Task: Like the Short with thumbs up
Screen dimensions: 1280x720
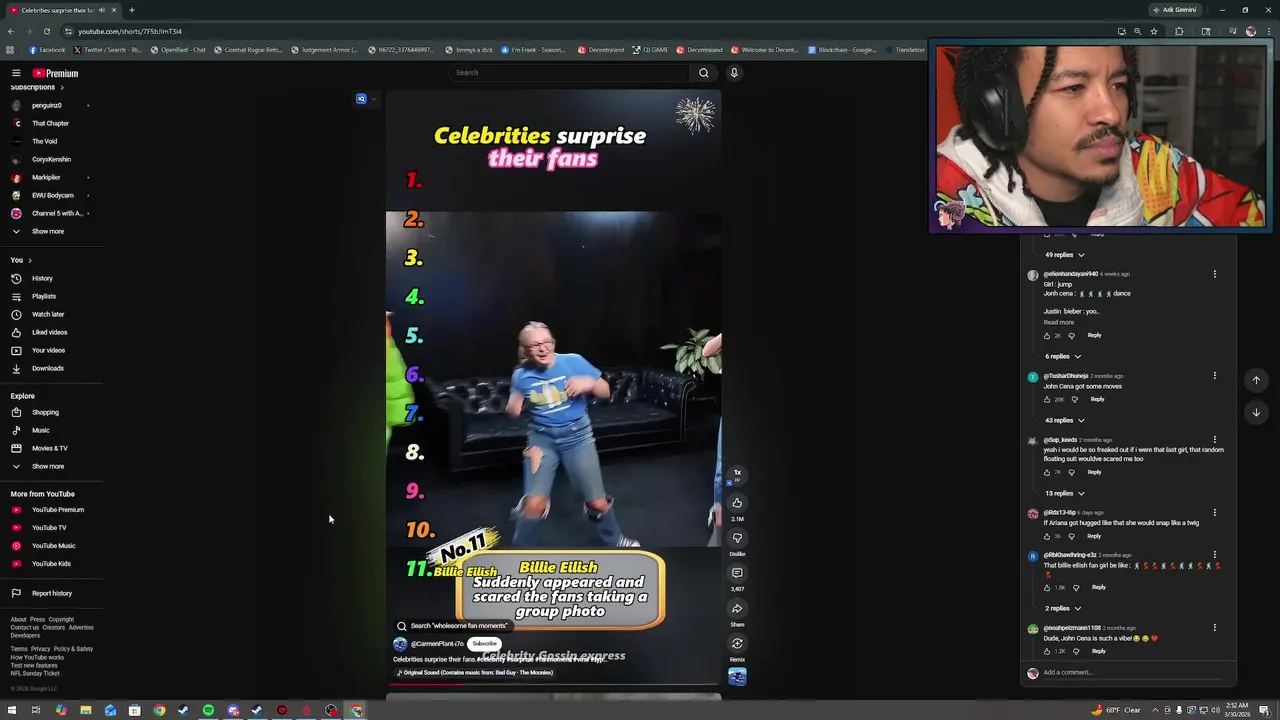Action: (737, 503)
